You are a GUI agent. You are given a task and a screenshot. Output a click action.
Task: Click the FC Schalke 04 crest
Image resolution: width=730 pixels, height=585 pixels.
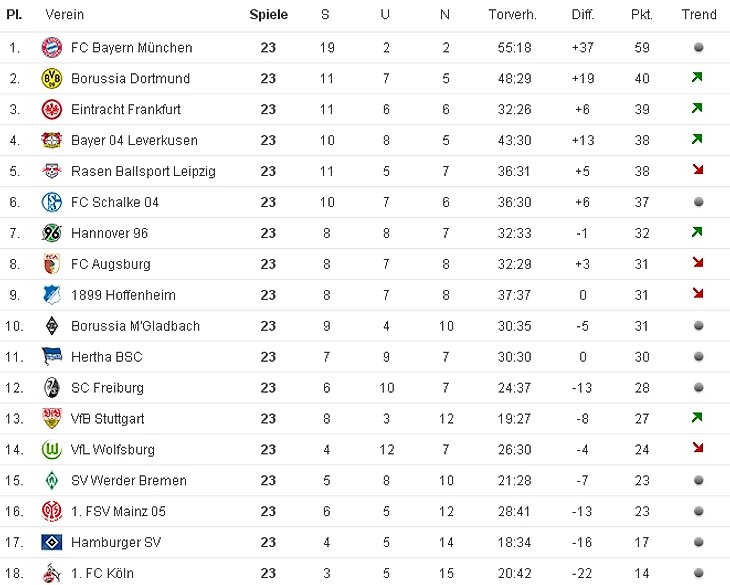(51, 202)
